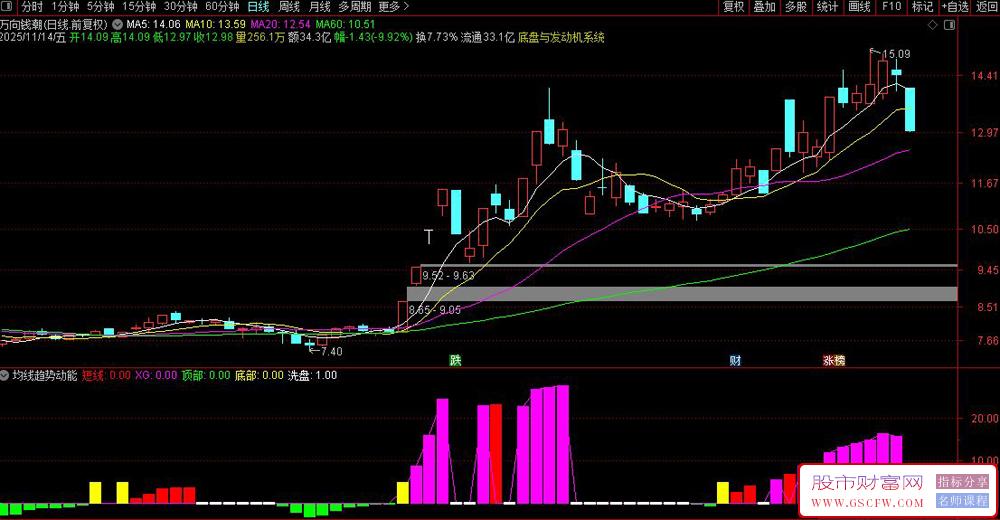1000x520 pixels.
Task: Open F10 company information
Action: (891, 7)
